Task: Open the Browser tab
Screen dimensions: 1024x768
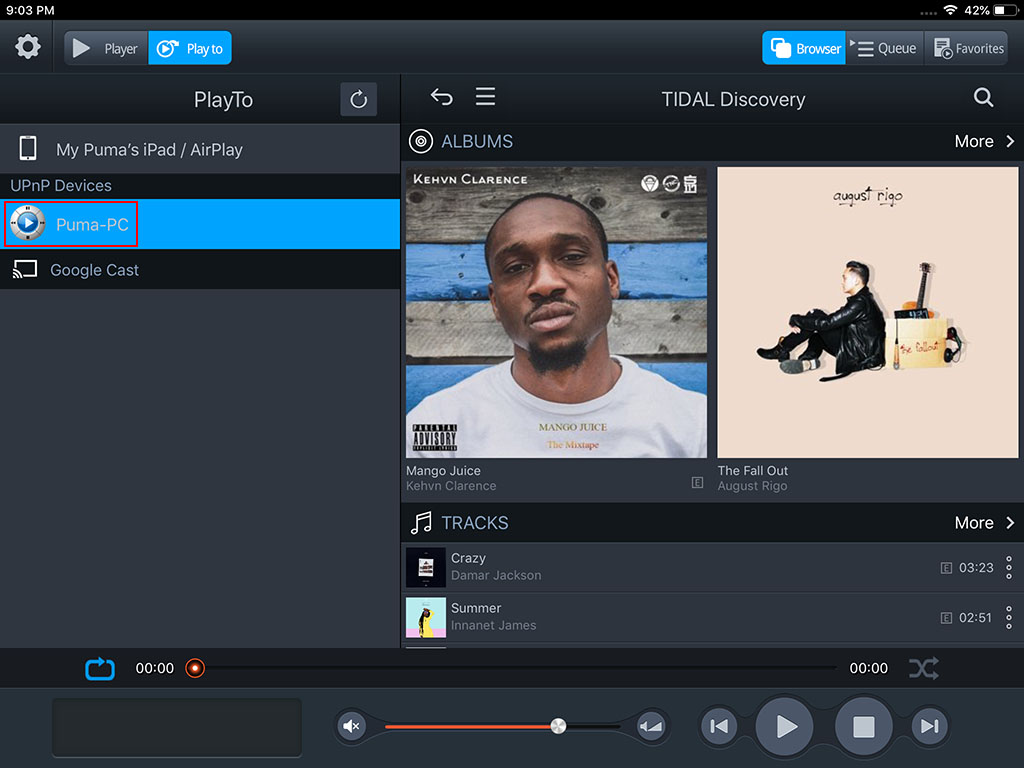Action: pyautogui.click(x=804, y=48)
